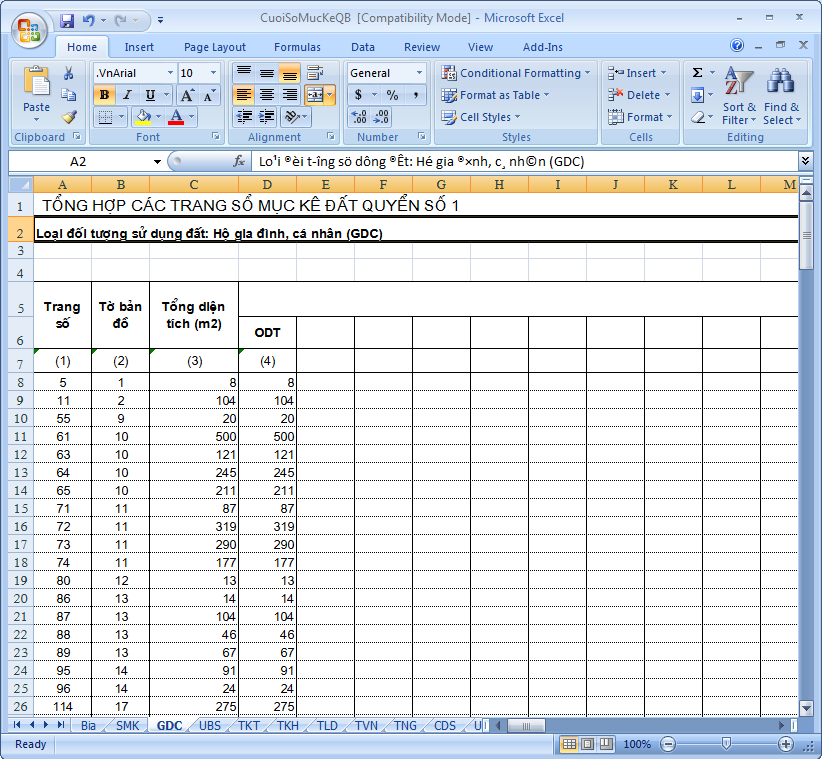Switch to Page Layout view in status bar
The image size is (822, 759).
(x=588, y=744)
